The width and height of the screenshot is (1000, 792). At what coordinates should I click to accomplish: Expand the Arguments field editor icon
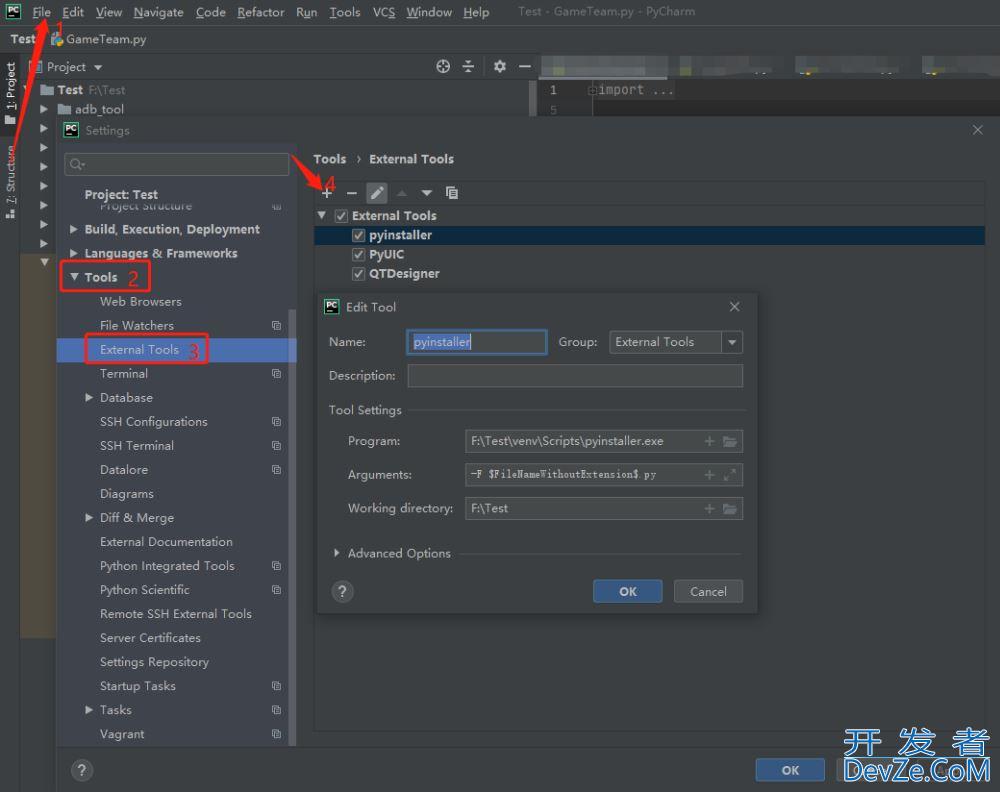[730, 474]
